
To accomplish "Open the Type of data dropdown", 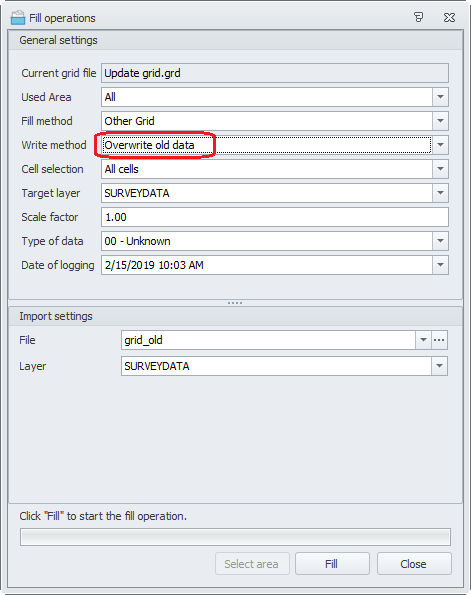I will 440,241.
